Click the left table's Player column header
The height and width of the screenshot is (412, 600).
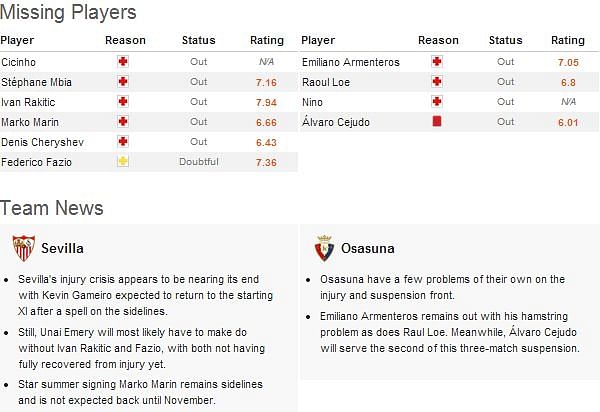tap(17, 40)
